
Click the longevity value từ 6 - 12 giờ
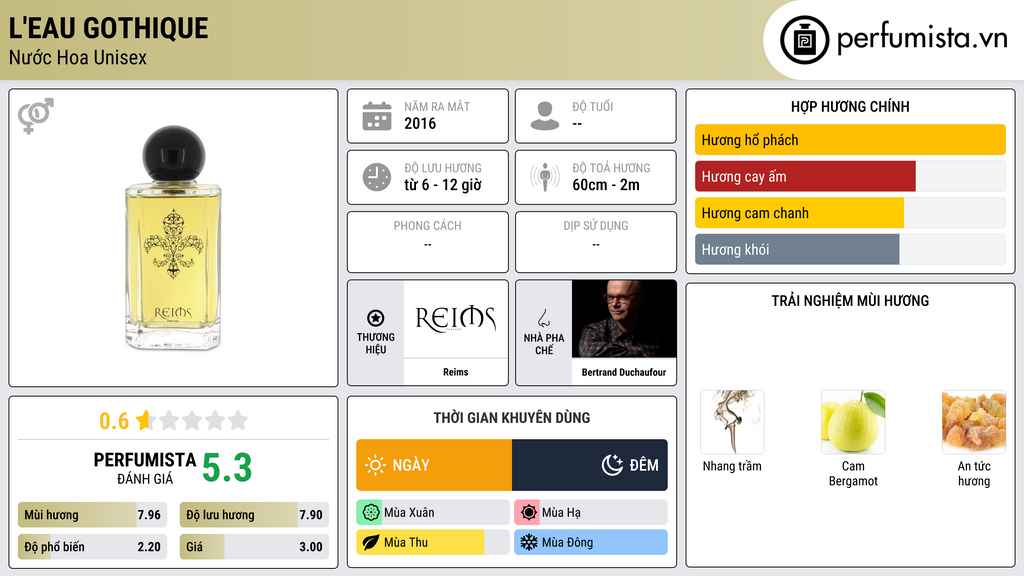[443, 185]
